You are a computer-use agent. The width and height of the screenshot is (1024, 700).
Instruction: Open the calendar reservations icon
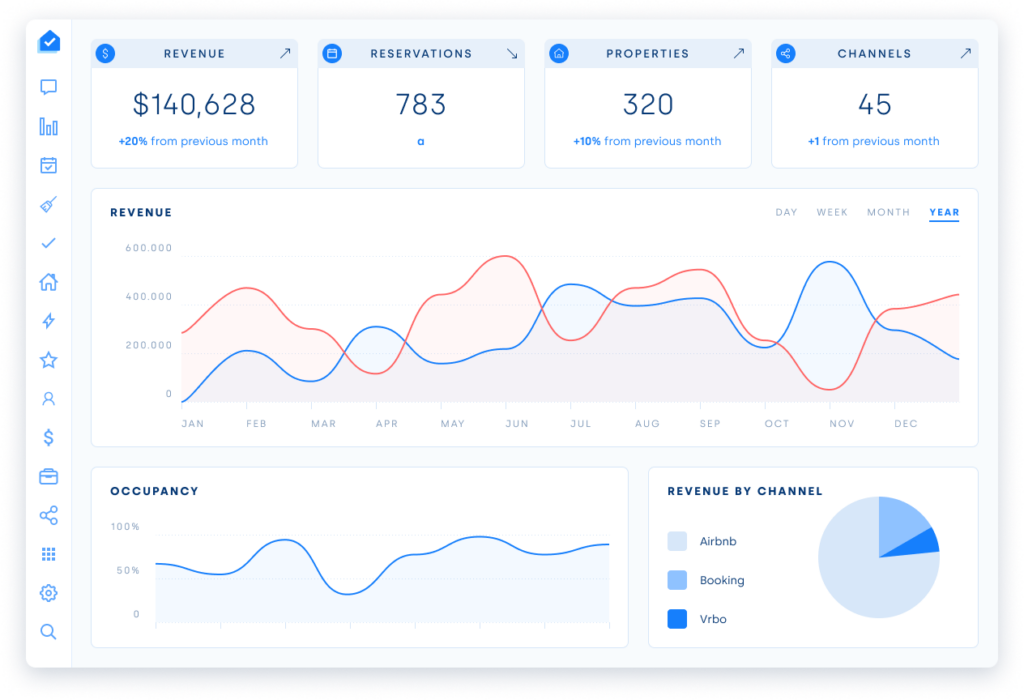[x=48, y=165]
